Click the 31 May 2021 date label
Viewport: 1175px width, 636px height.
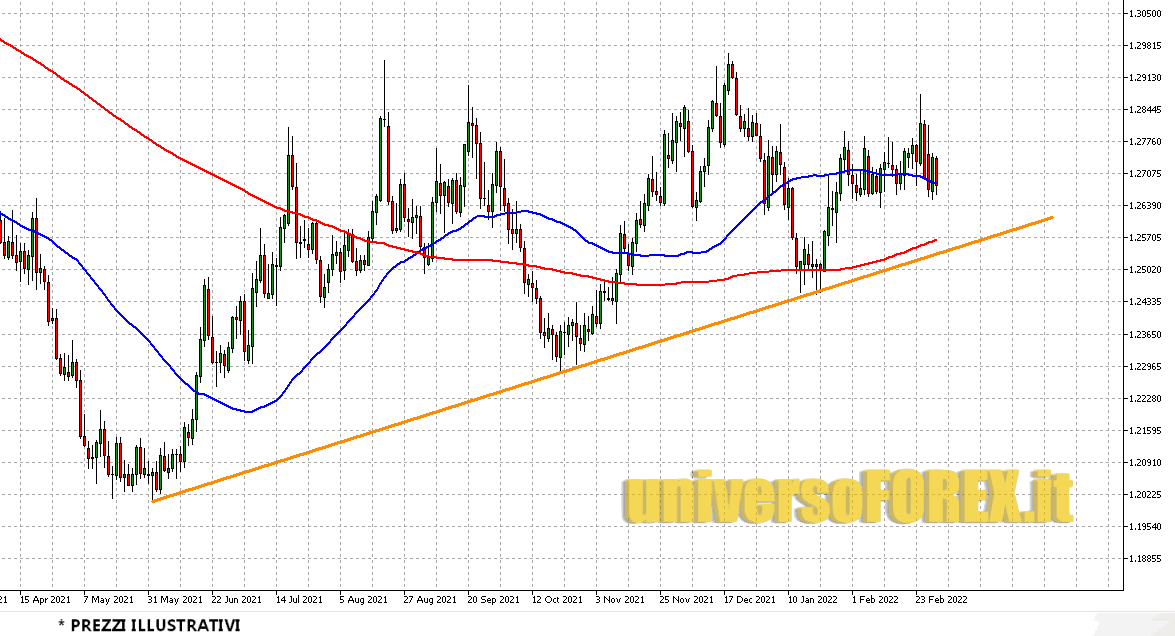[172, 600]
